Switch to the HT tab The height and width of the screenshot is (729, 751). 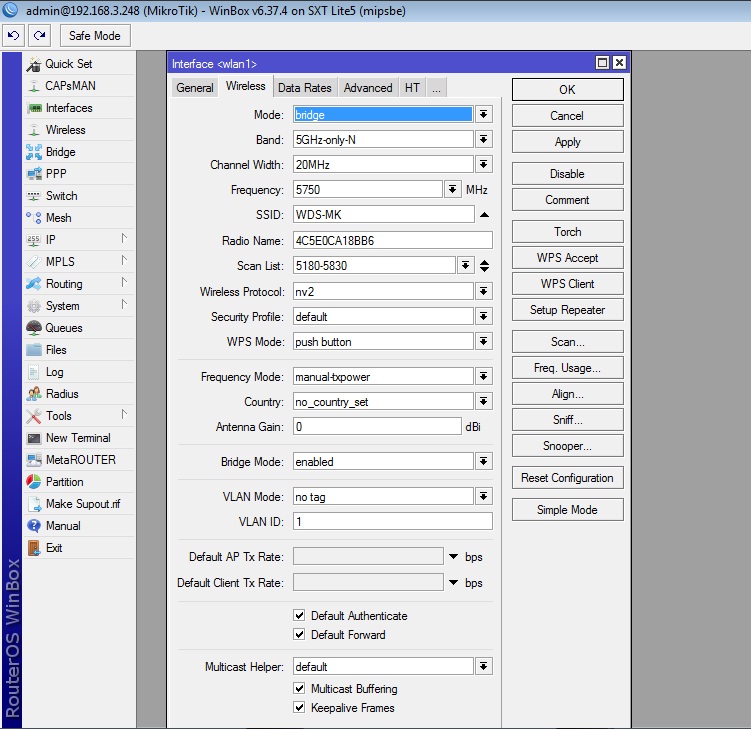tap(412, 88)
